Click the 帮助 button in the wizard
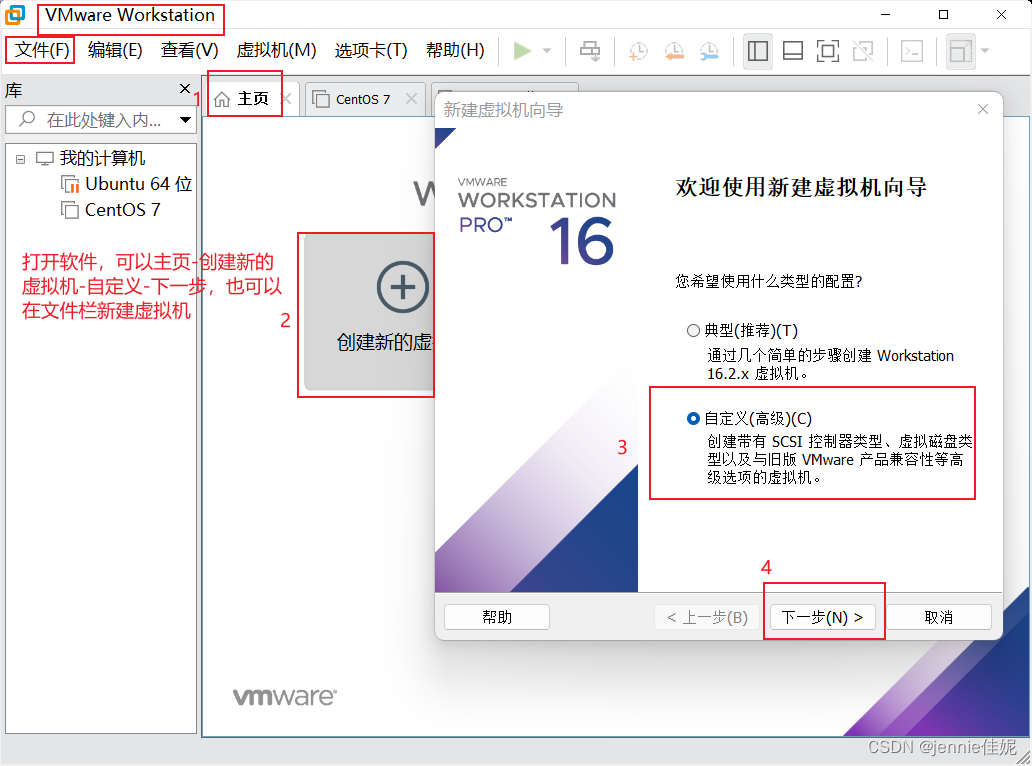This screenshot has width=1032, height=766. click(x=497, y=616)
